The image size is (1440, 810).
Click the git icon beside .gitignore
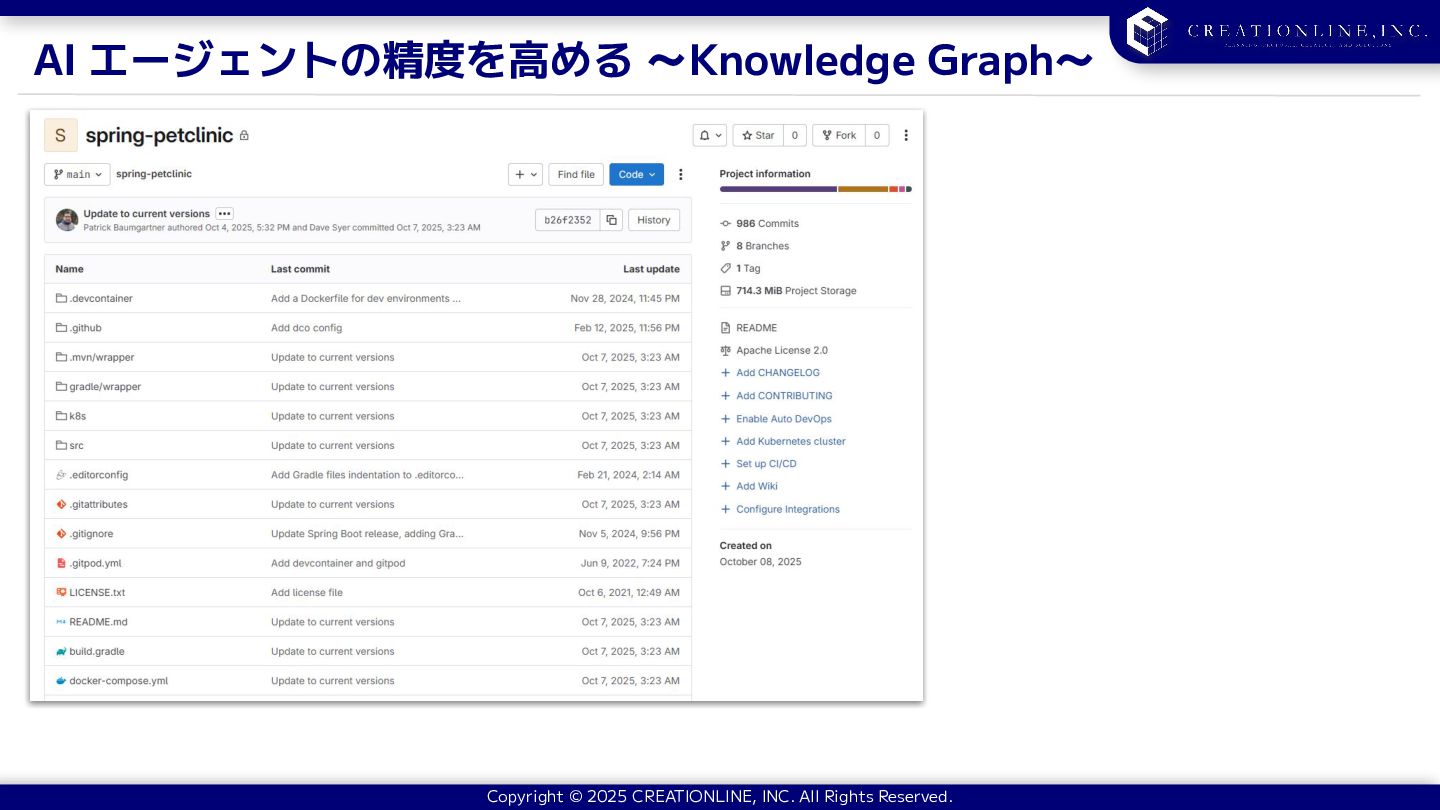[61, 534]
